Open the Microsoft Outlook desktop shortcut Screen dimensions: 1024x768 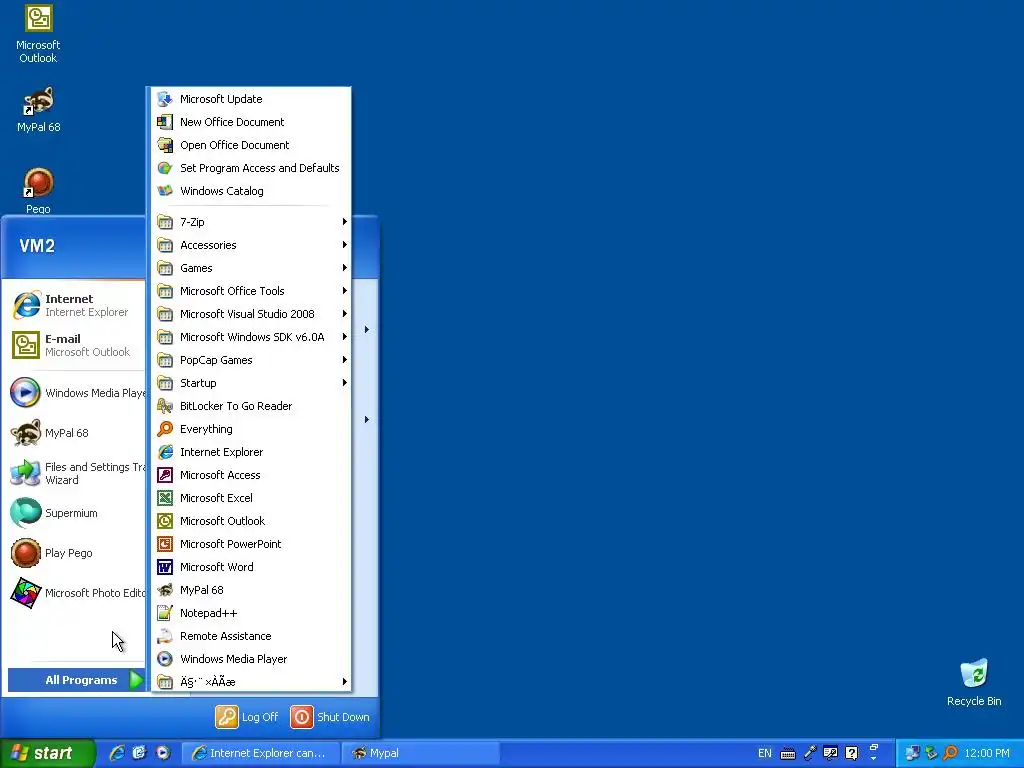[x=38, y=33]
